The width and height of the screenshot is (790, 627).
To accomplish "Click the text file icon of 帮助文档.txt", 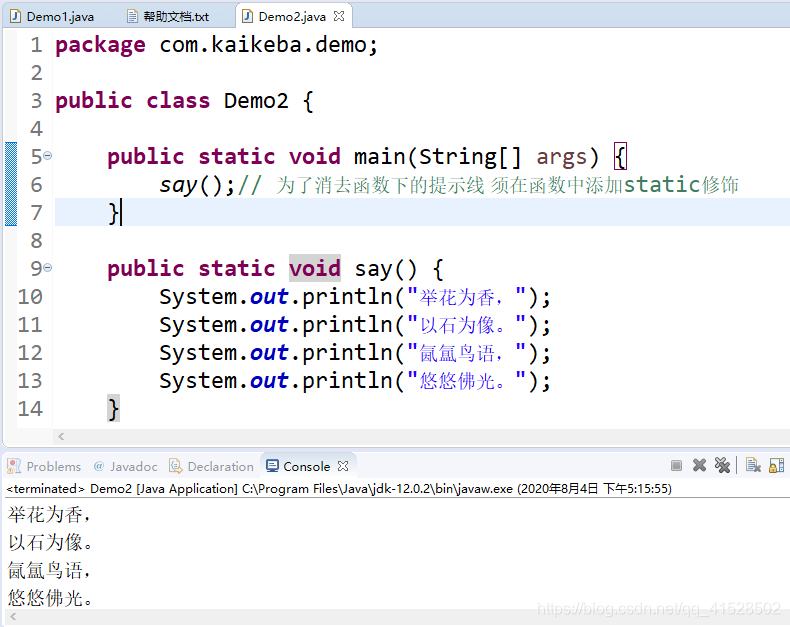I will [132, 17].
